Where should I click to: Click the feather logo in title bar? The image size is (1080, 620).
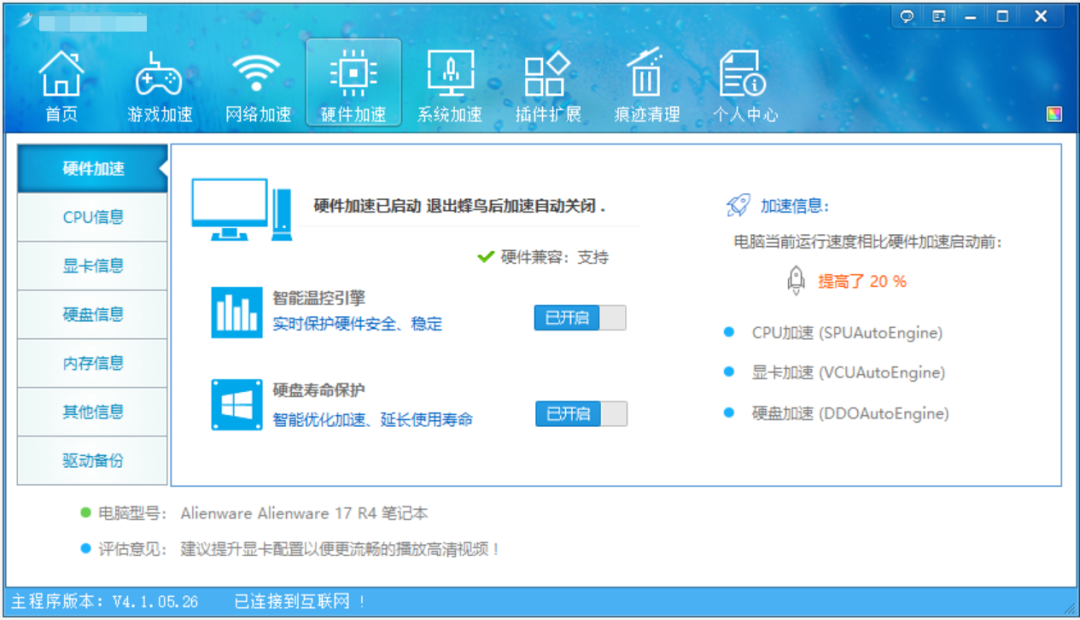[25, 19]
